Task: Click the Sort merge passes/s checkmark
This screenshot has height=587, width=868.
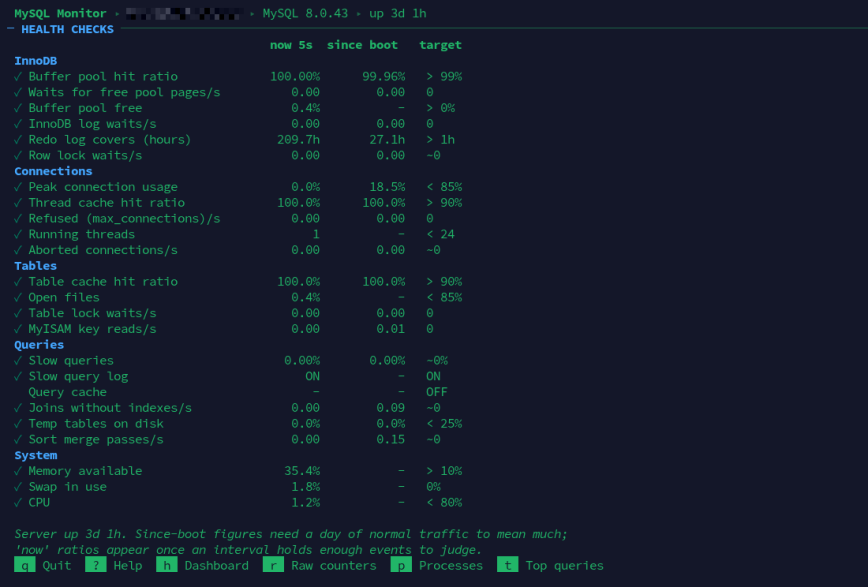Action: click(18, 439)
